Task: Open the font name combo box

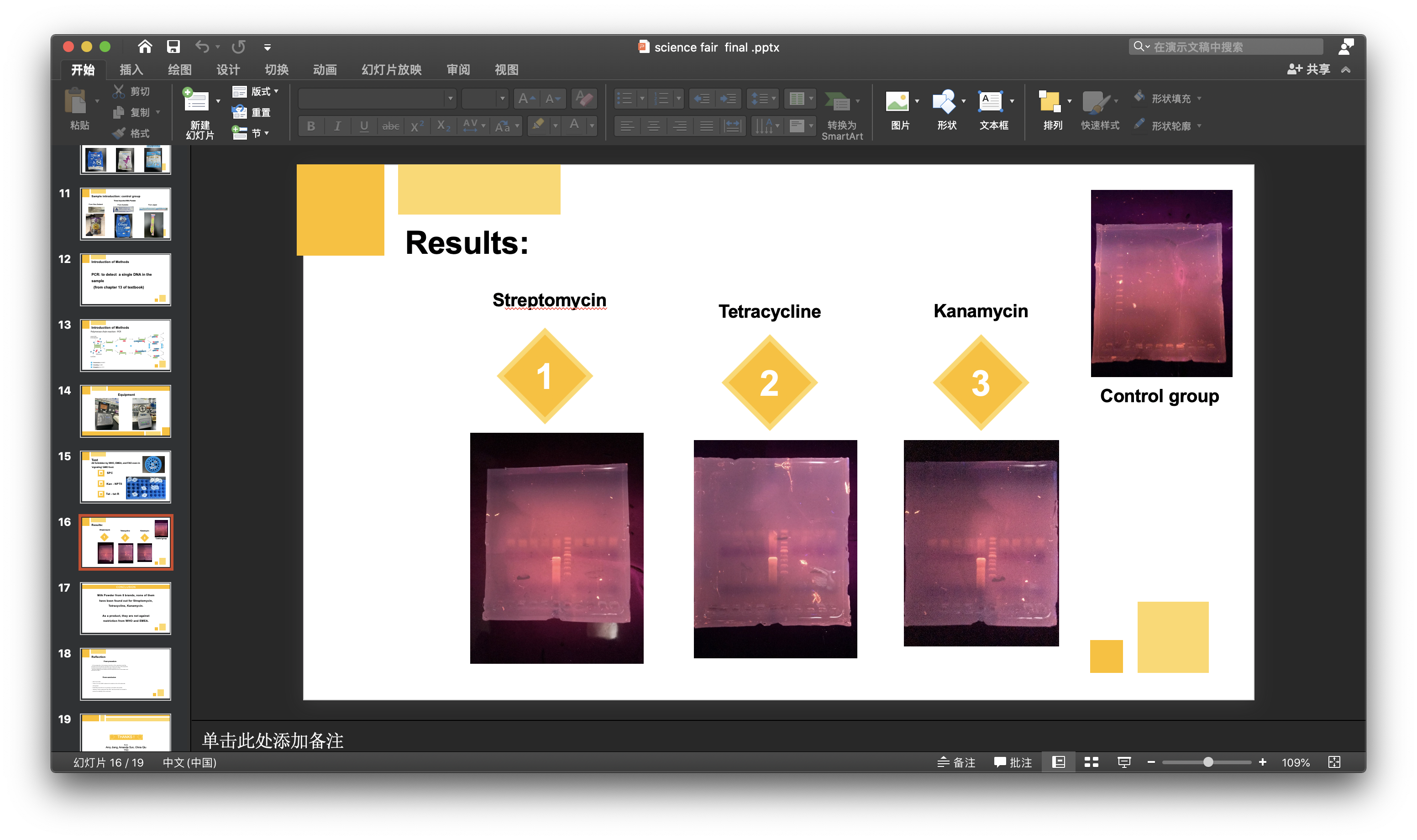Action: coord(377,99)
